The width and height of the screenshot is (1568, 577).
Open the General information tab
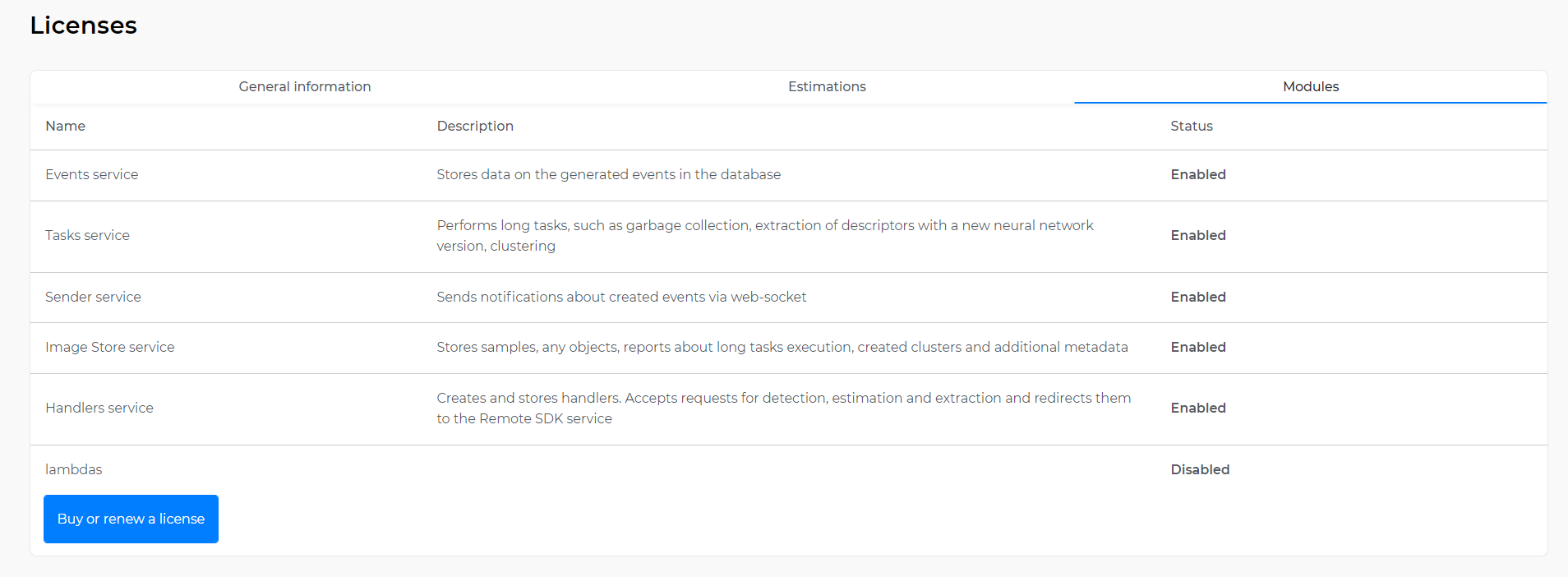tap(305, 86)
